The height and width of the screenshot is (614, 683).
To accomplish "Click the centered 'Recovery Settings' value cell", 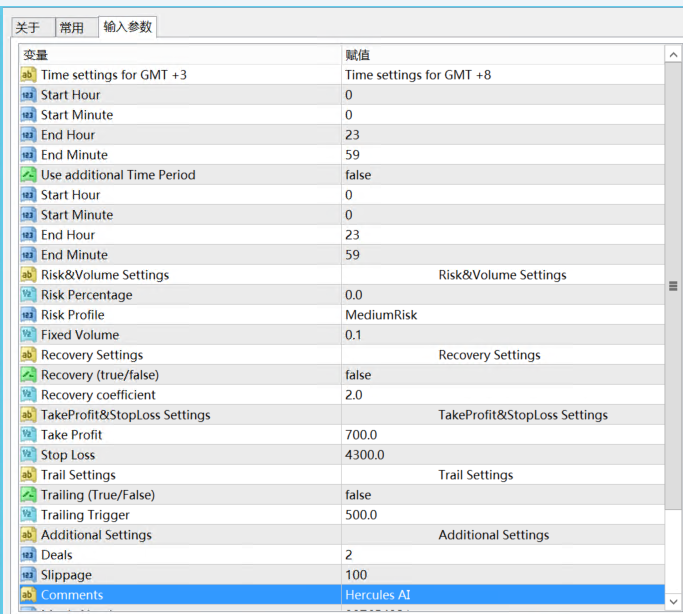I will coord(503,355).
